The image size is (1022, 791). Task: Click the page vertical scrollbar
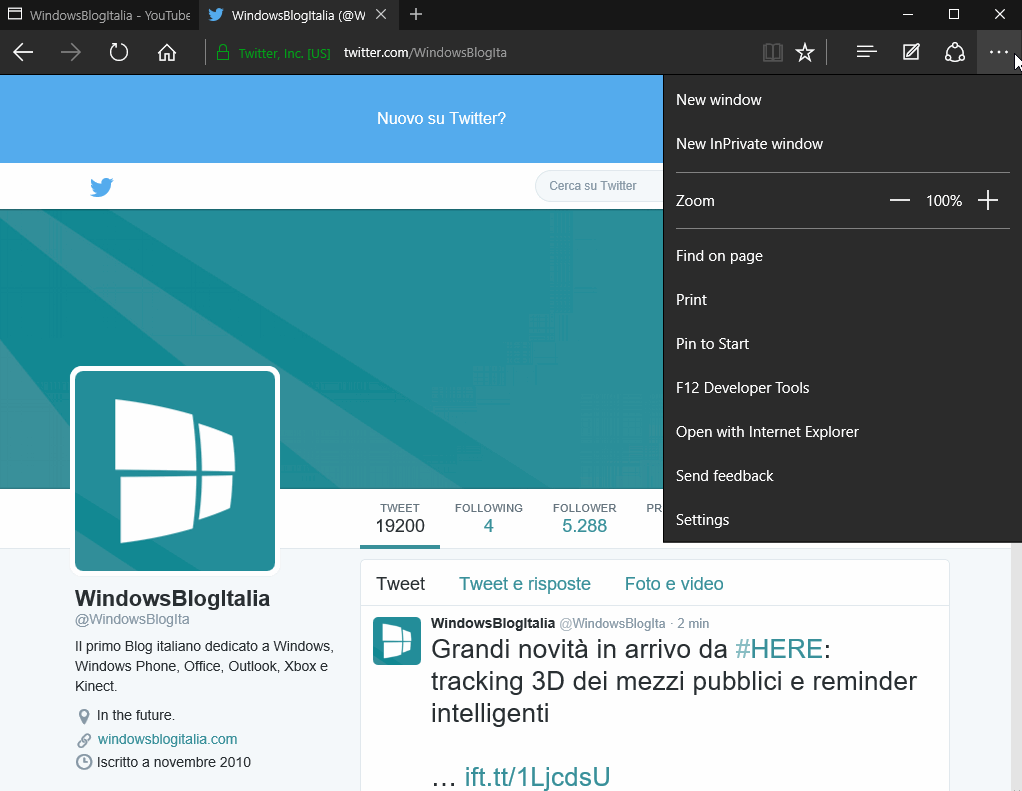click(1015, 667)
